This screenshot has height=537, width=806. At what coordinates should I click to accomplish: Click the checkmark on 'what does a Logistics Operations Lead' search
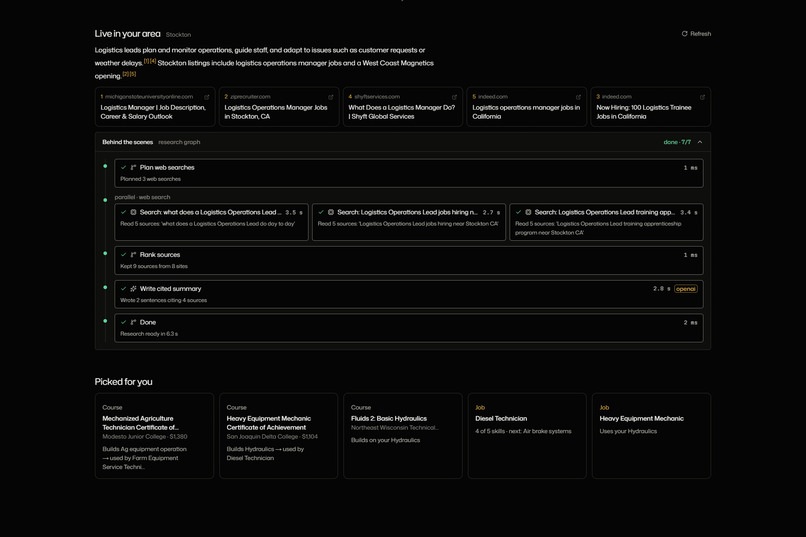pyautogui.click(x=123, y=212)
